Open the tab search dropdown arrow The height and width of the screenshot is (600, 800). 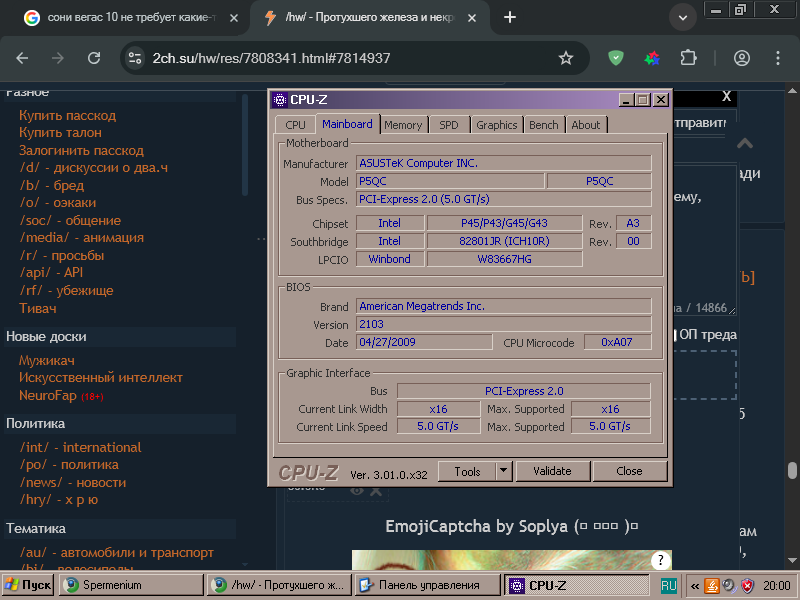(x=683, y=17)
